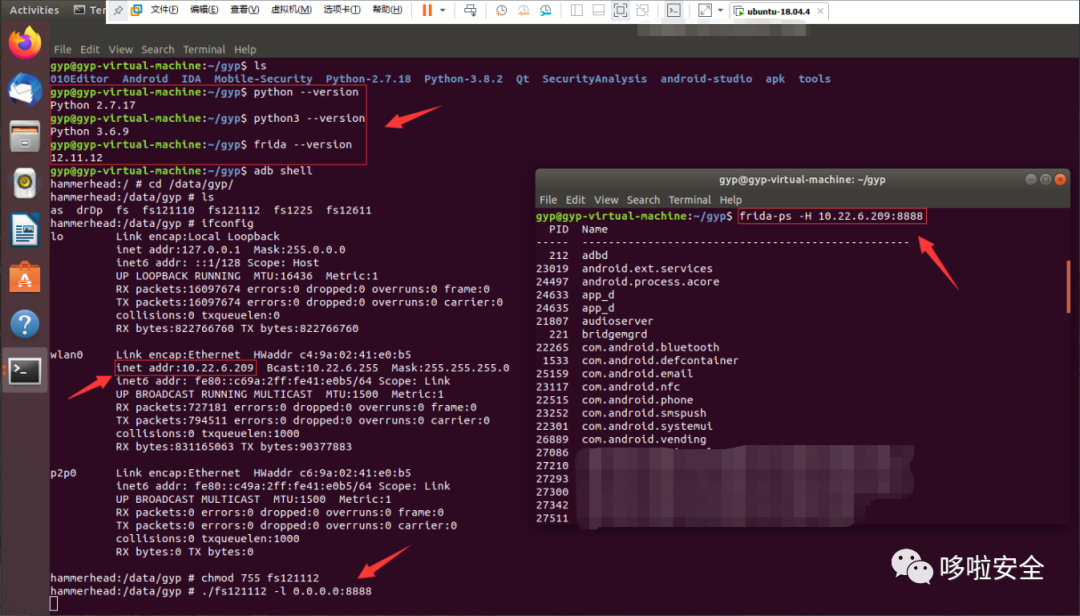This screenshot has width=1080, height=616.
Task: Launch LibreOffice Writer from the dock
Action: (x=25, y=229)
